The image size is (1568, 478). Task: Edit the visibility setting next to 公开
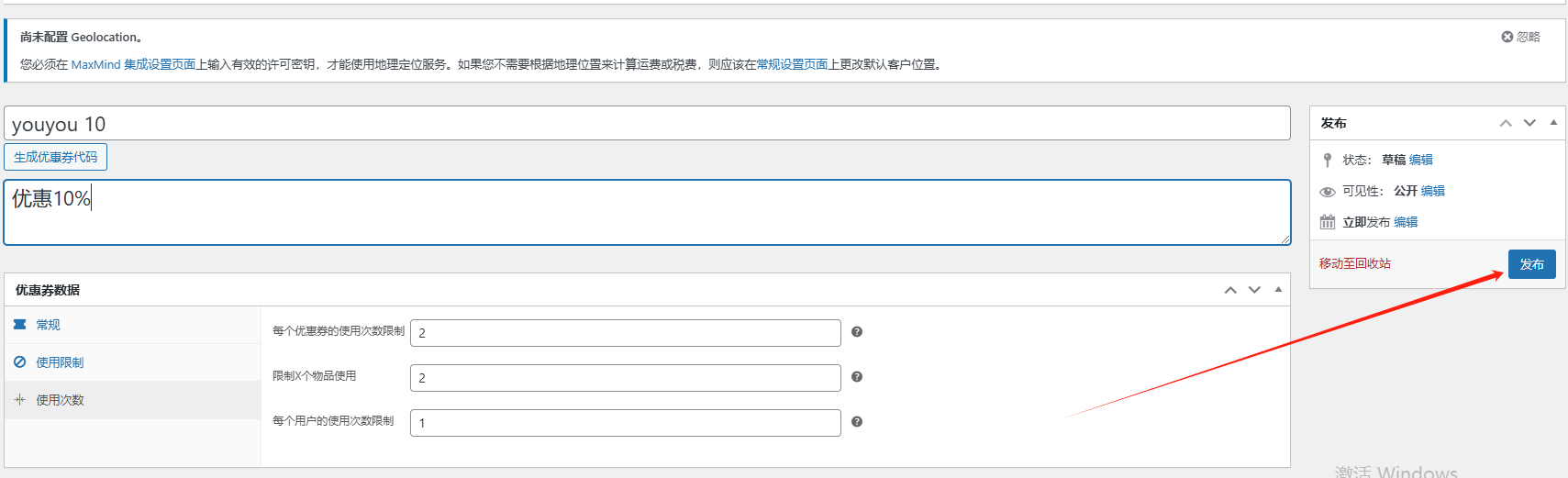[1432, 191]
